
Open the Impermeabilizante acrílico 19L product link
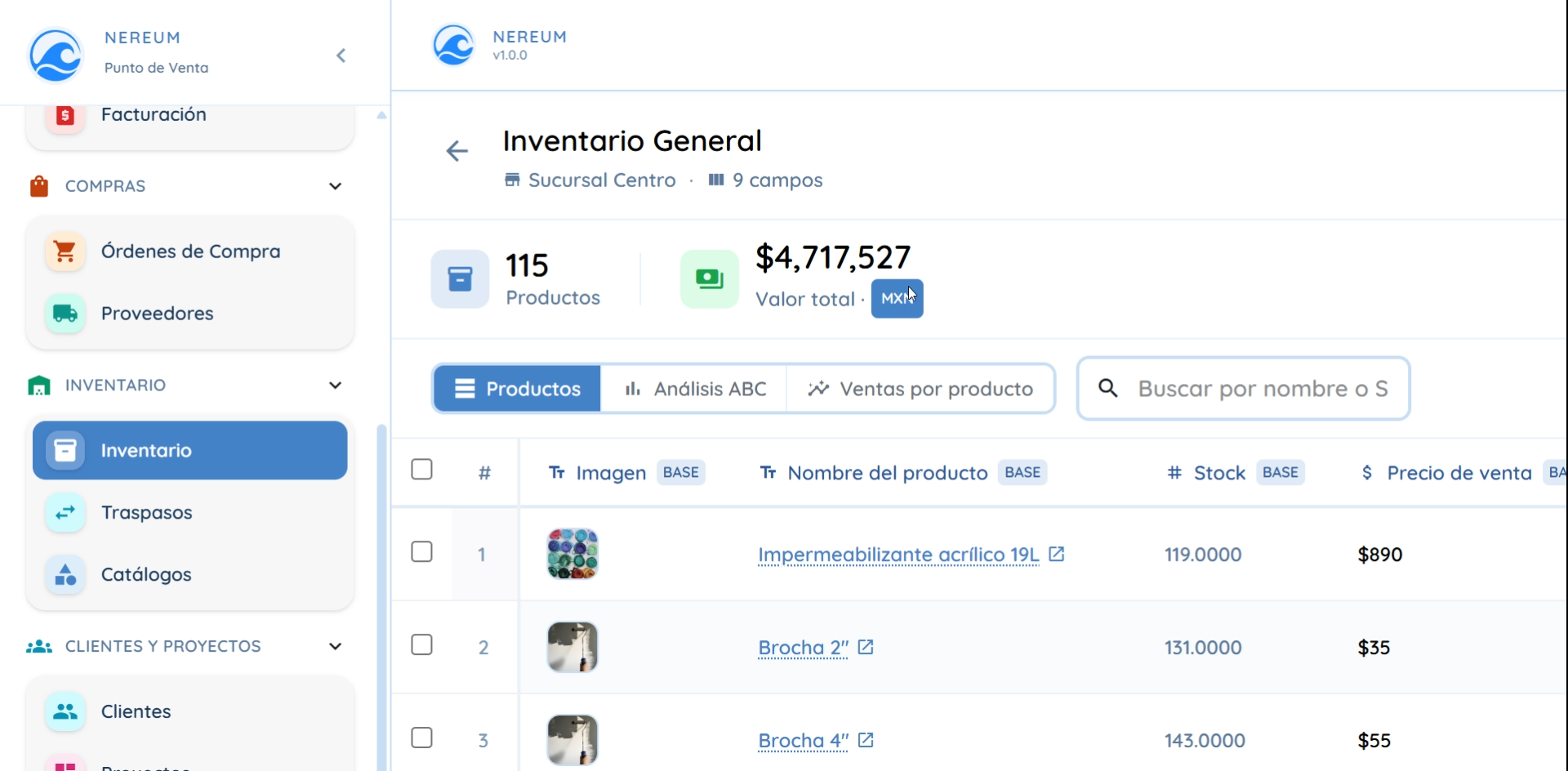[898, 555]
